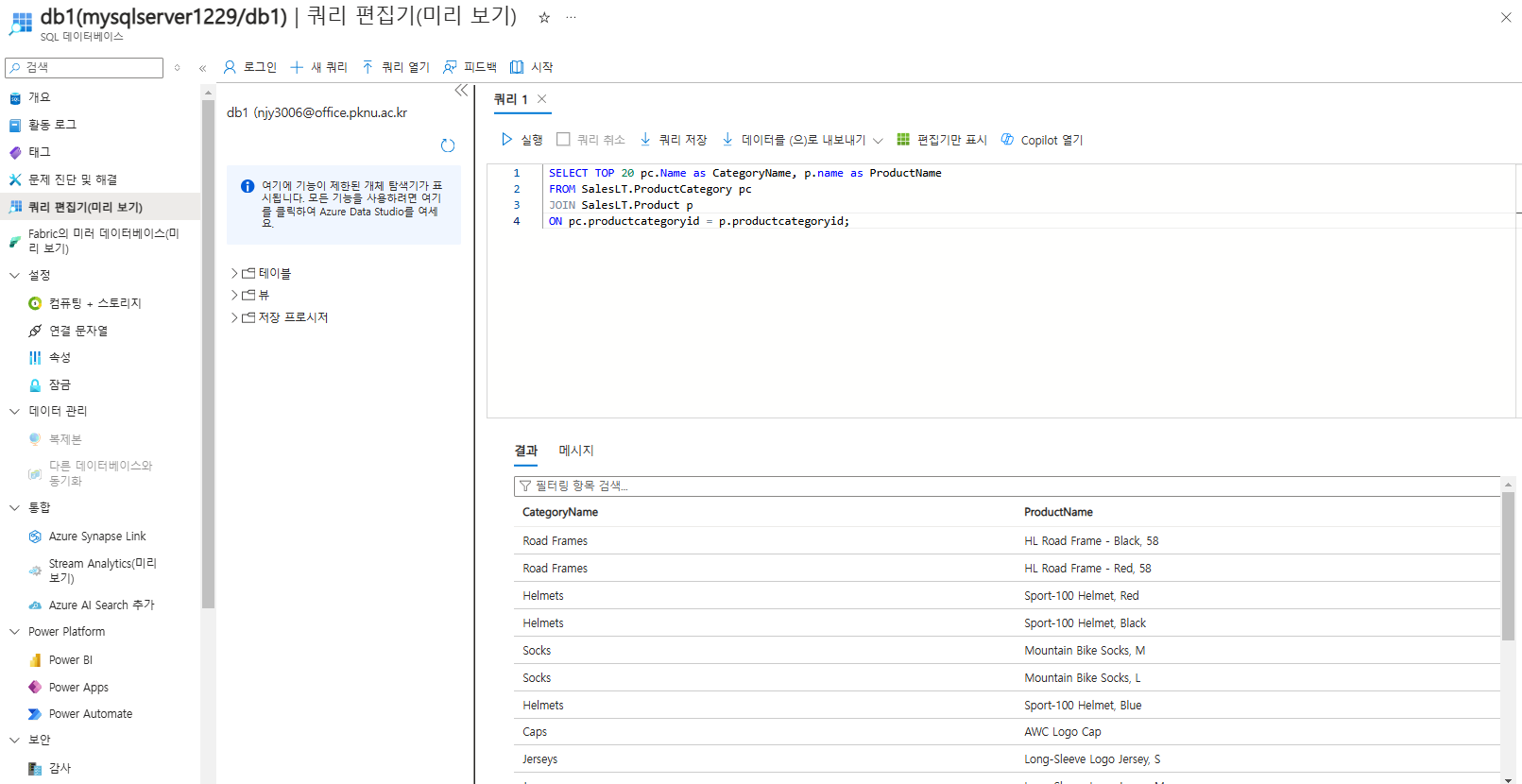This screenshot has width=1522, height=784.
Task: Select the 쿼리 1 tab
Action: click(x=511, y=99)
